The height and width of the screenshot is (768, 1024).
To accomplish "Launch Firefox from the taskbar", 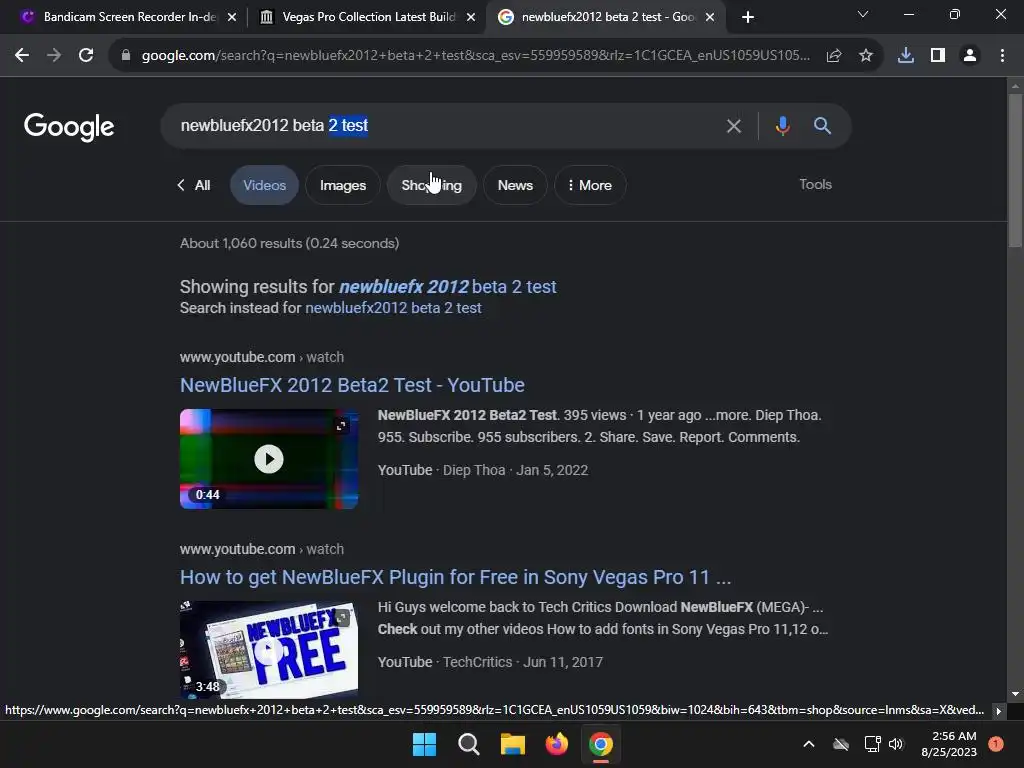I will tap(556, 744).
